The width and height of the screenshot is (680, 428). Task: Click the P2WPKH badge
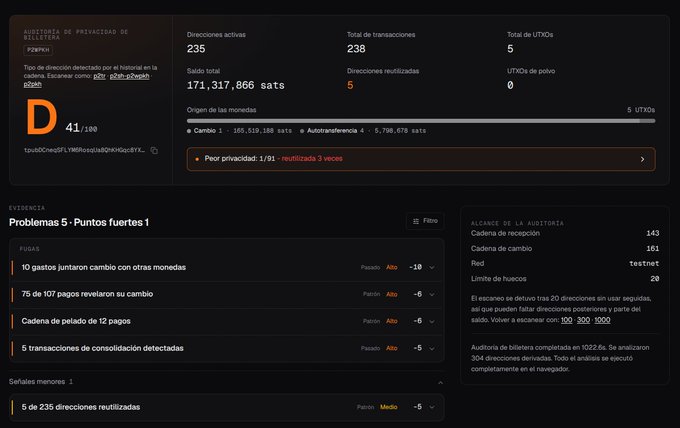coord(38,50)
